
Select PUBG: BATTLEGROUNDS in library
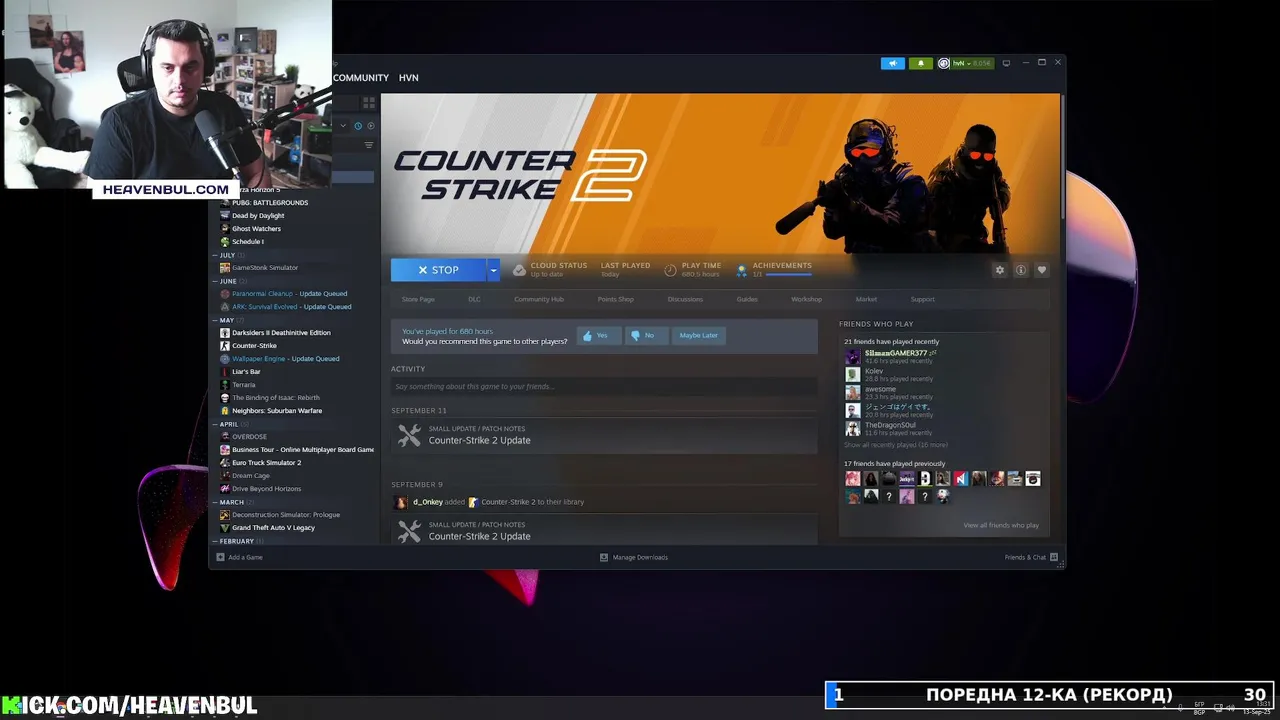coord(270,203)
